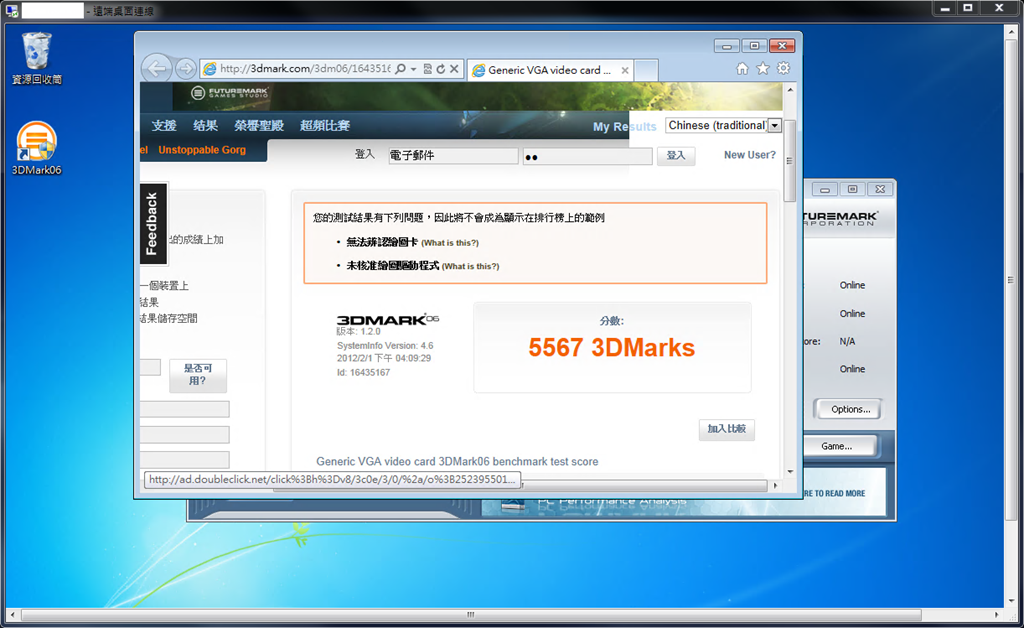Click browser horizontal scroll right arrow
This screenshot has width=1024, height=628.
coord(775,485)
